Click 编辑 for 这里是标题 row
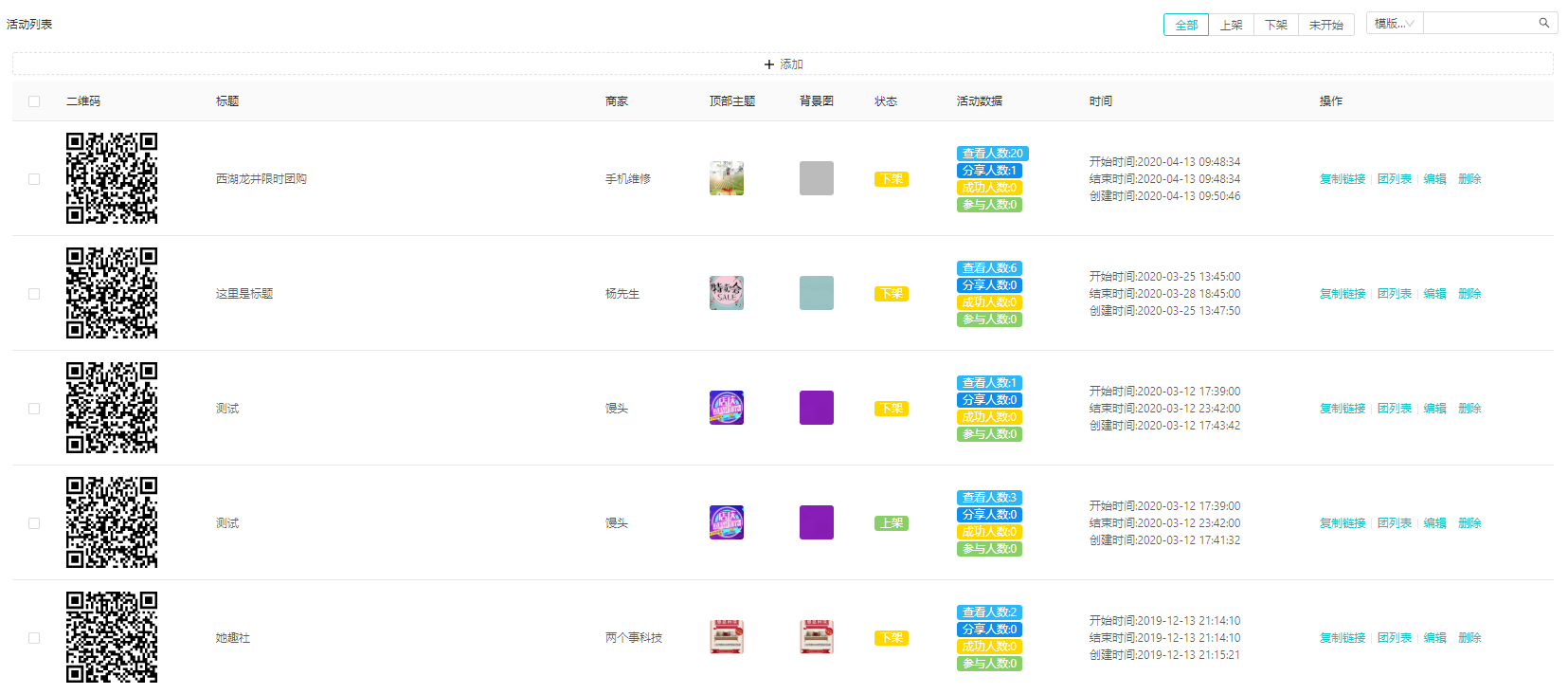 1435,294
